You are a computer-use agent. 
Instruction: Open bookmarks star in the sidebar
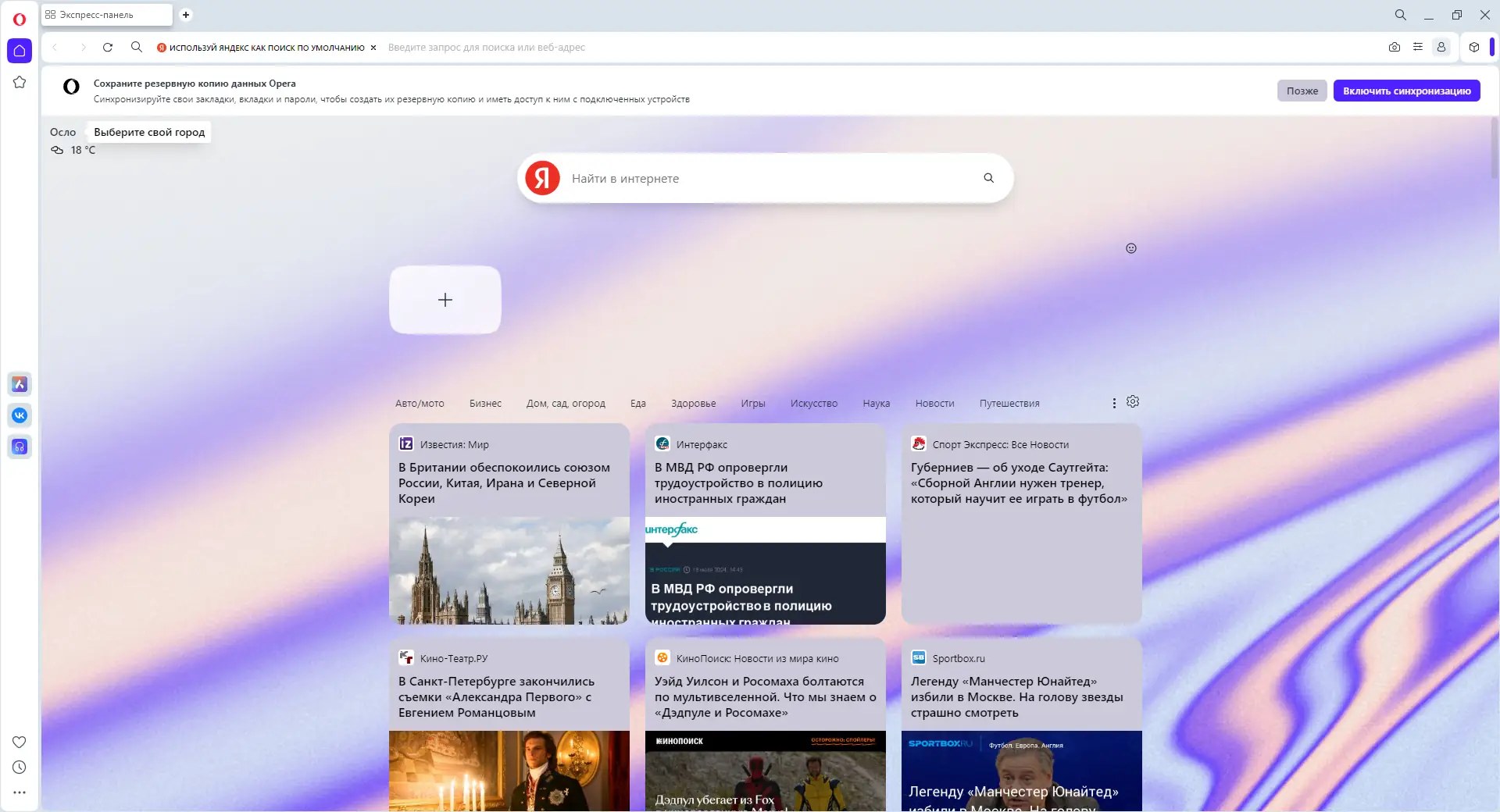click(20, 82)
